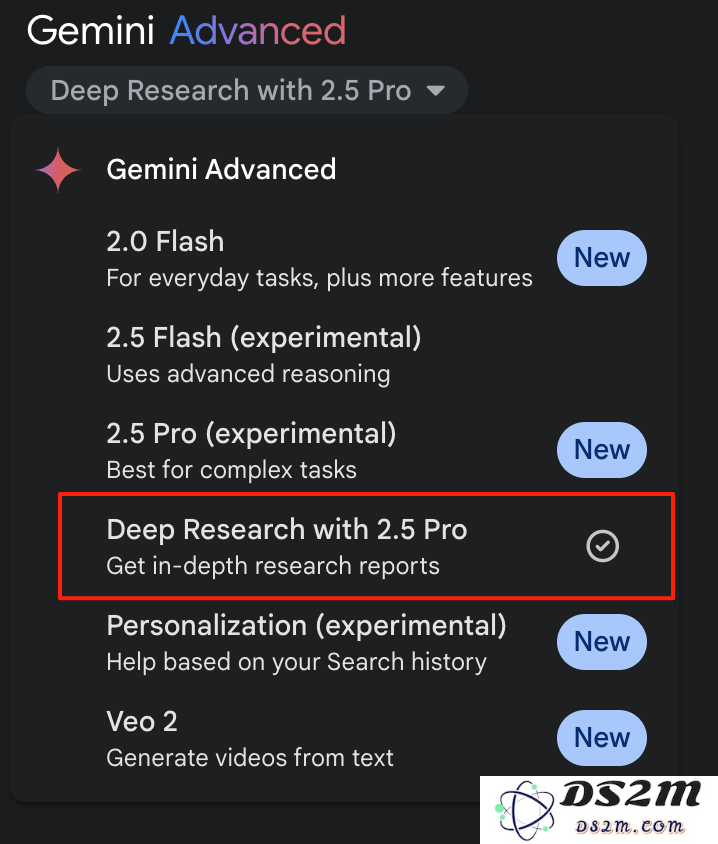Select Veo 2 video generation model
The height and width of the screenshot is (844, 718).
366,738
